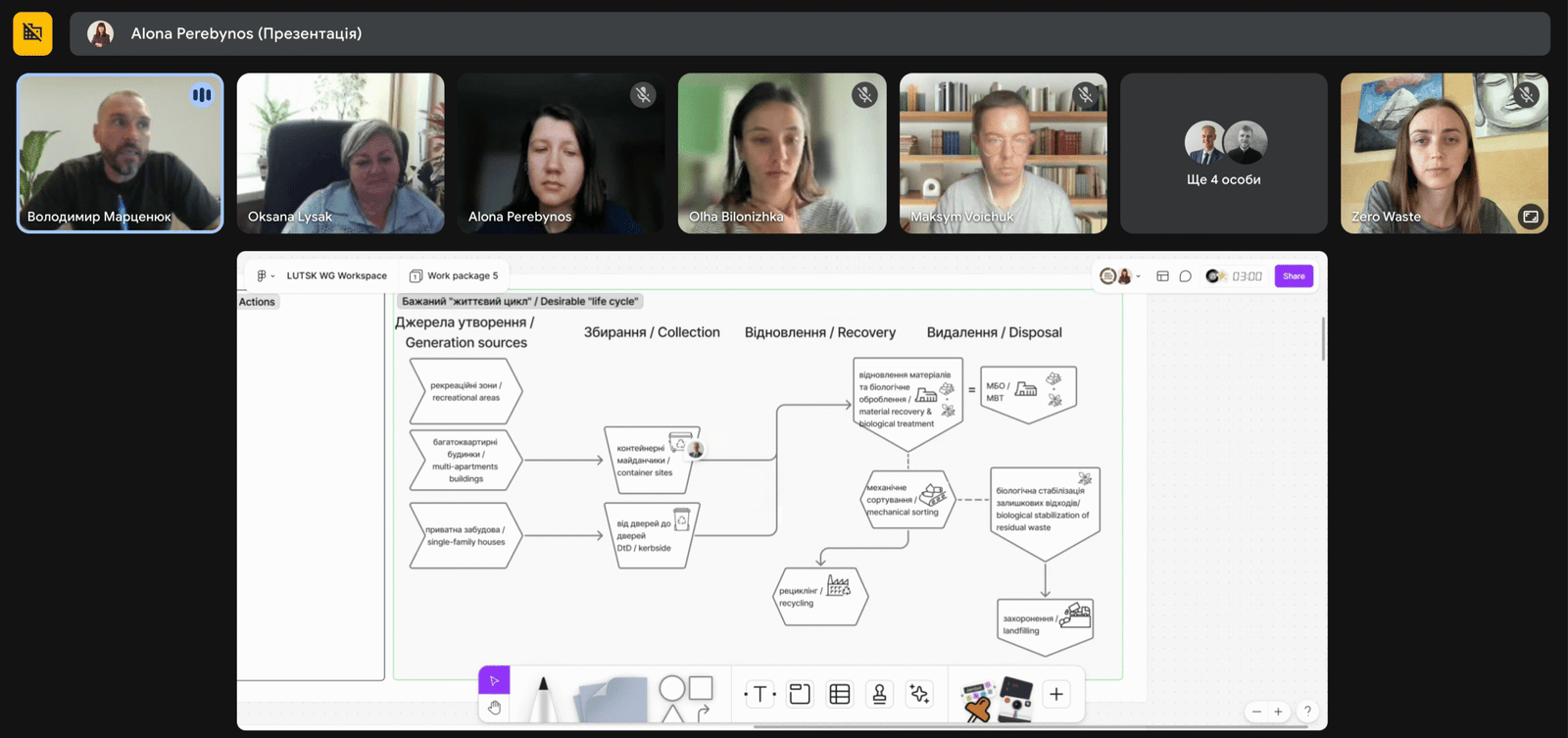This screenshot has height=738, width=1568.
Task: Select the Section tool
Action: (x=800, y=695)
